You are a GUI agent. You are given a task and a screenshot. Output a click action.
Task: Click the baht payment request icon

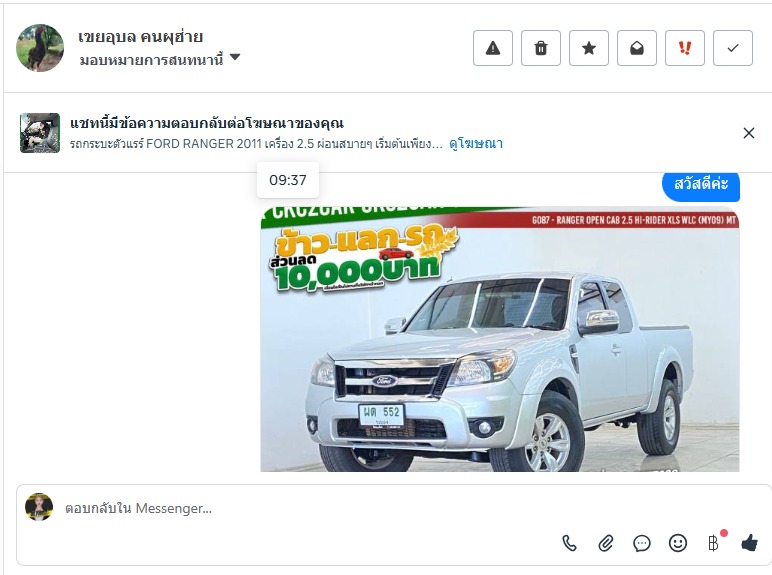pyautogui.click(x=713, y=543)
